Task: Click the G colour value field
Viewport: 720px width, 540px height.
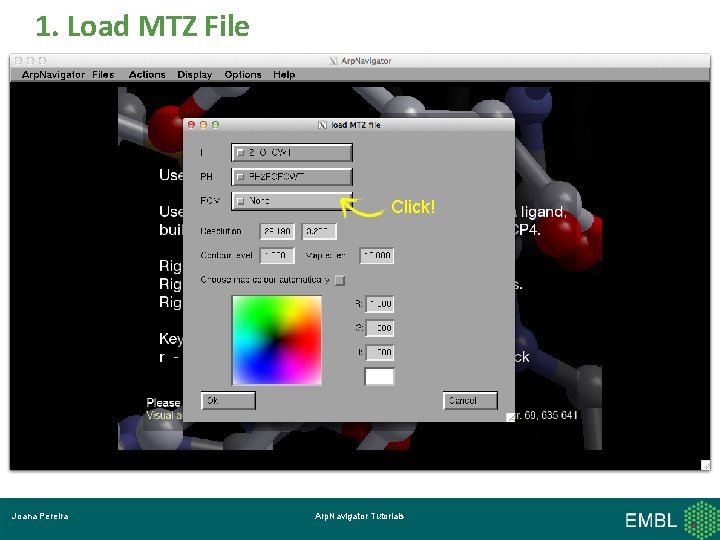Action: [379, 328]
